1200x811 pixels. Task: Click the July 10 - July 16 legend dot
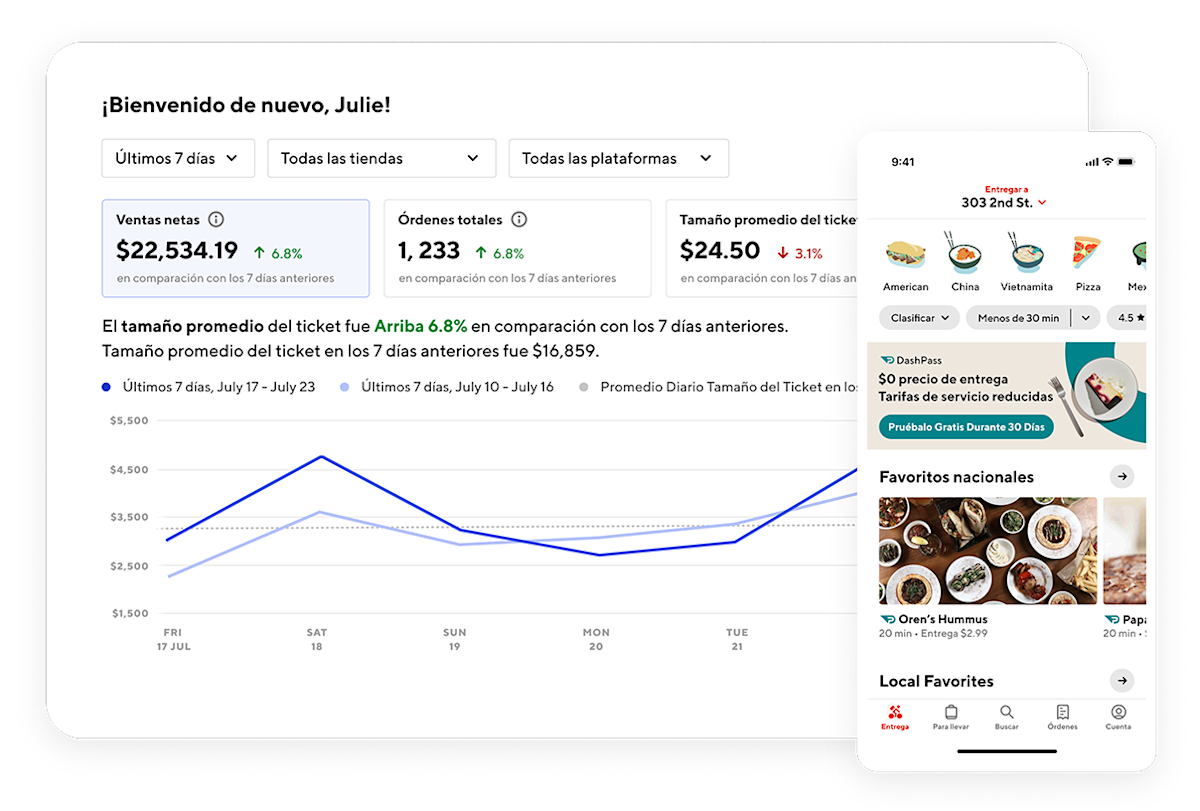(346, 387)
